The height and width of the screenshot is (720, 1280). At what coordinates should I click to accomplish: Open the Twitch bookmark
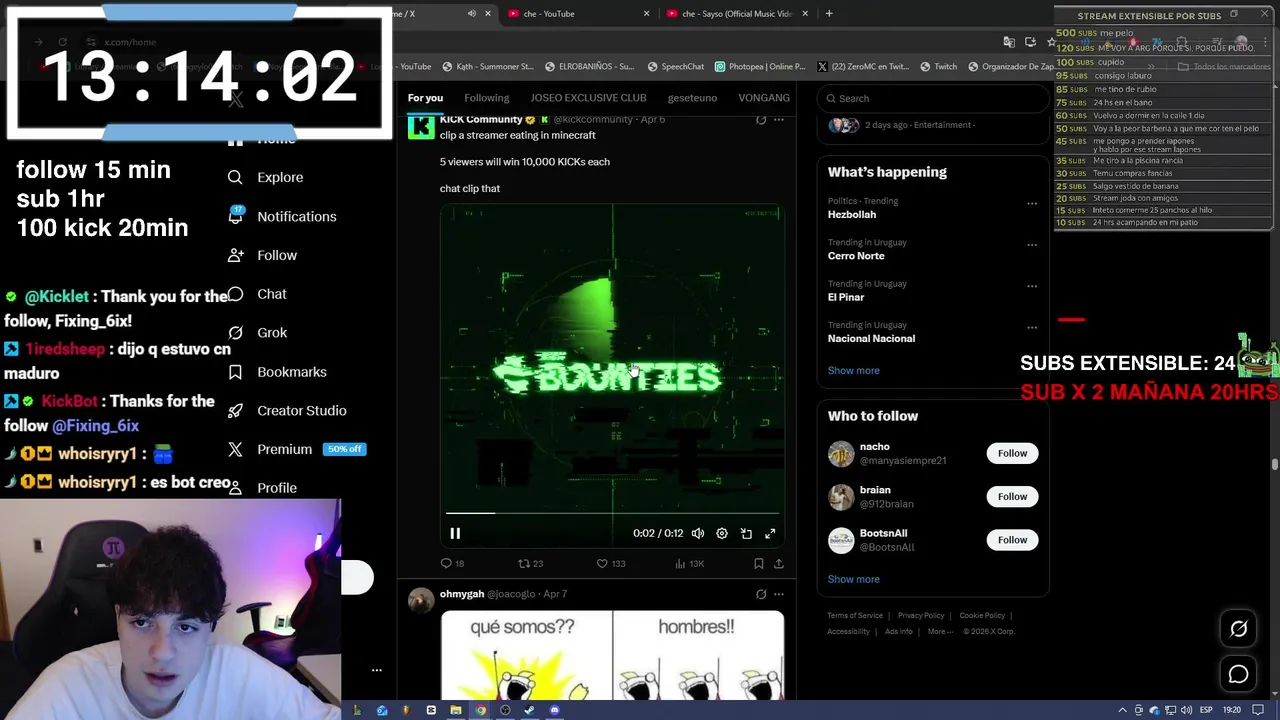click(x=937, y=67)
